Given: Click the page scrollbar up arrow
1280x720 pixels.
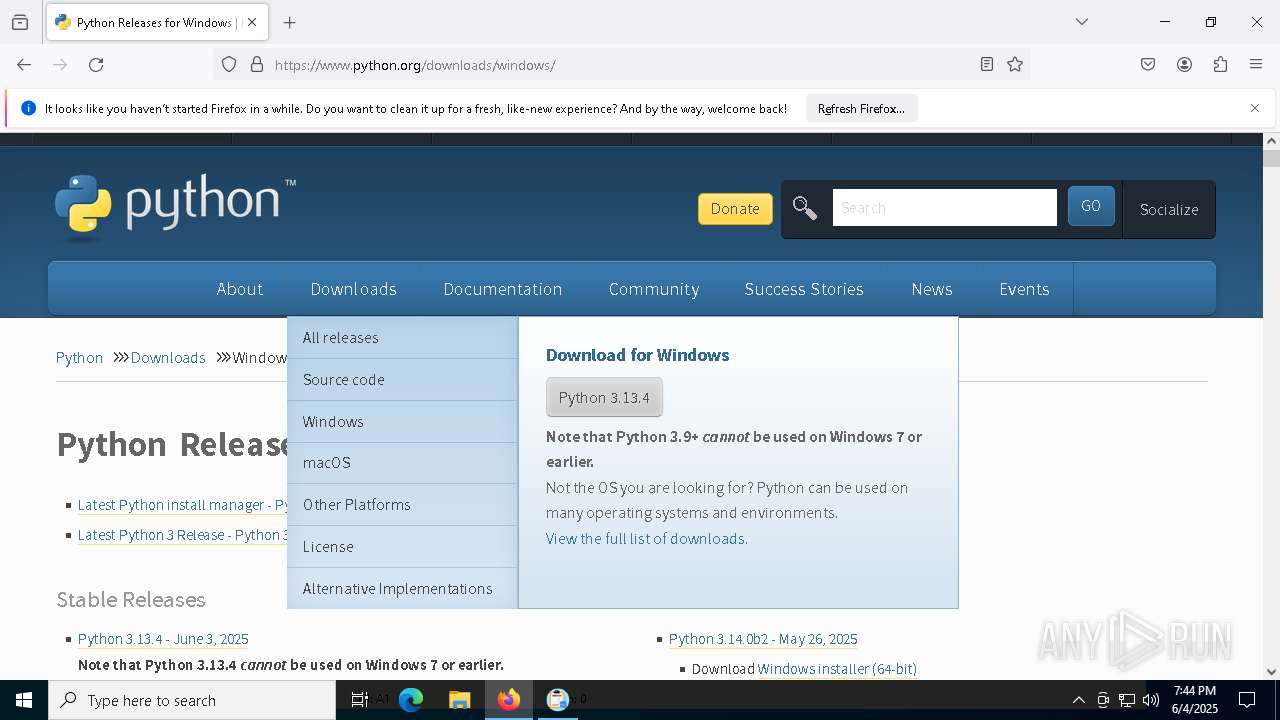Looking at the screenshot, I should point(1271,141).
